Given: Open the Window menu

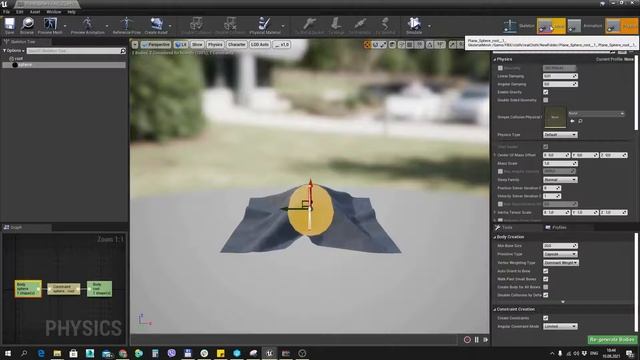Looking at the screenshot, I should point(53,12).
